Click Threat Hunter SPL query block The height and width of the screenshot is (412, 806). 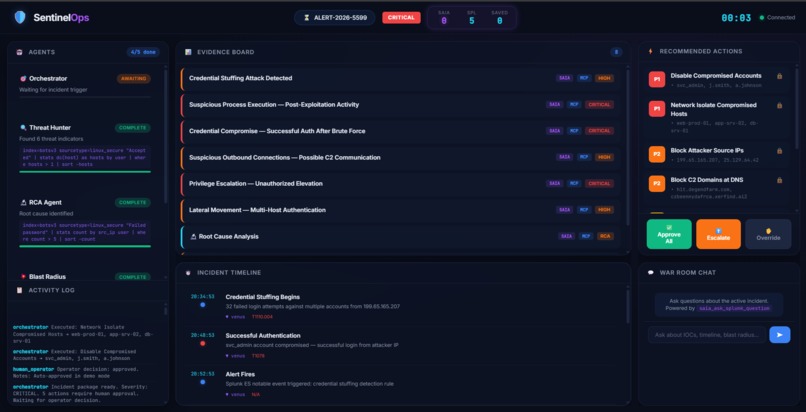coord(85,157)
